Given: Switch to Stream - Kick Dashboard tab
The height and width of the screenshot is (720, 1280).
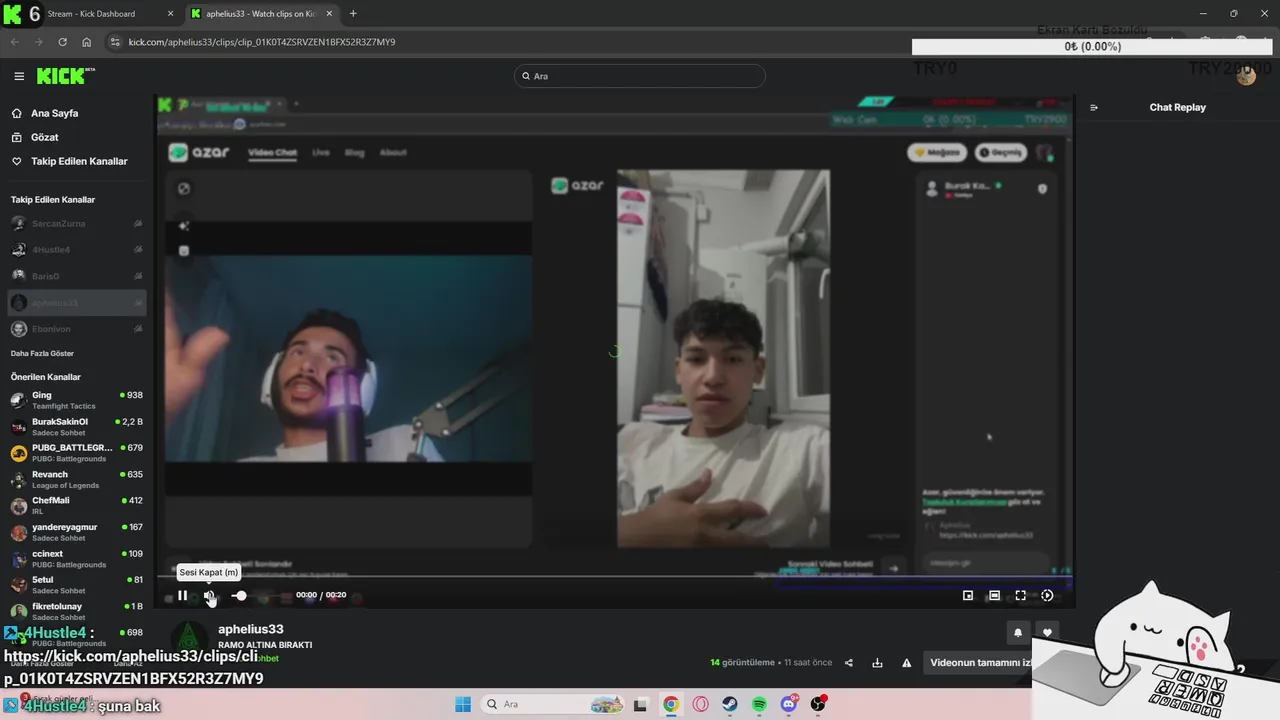Looking at the screenshot, I should coord(92,14).
